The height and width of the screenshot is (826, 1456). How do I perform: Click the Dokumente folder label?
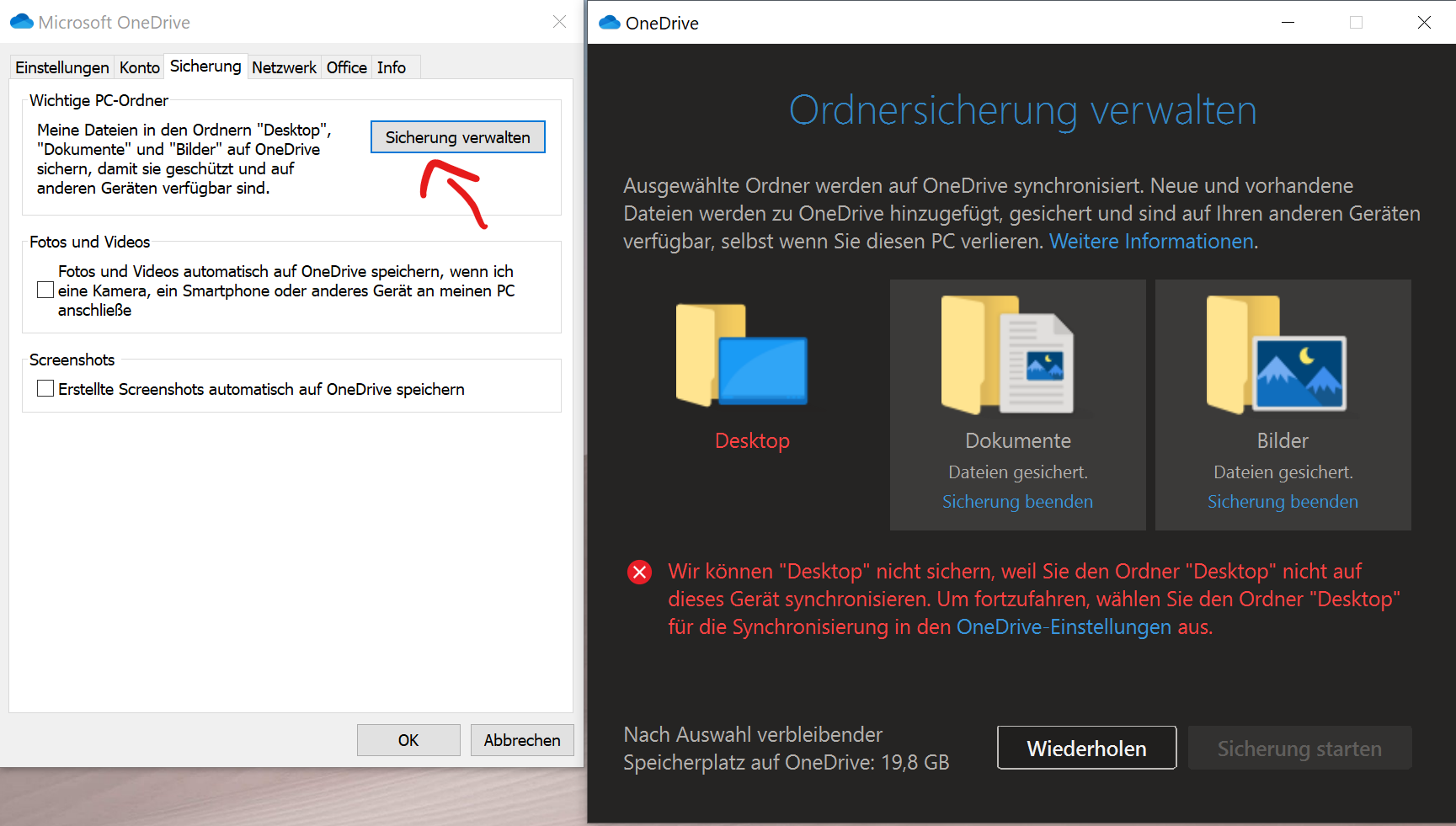tap(1018, 440)
